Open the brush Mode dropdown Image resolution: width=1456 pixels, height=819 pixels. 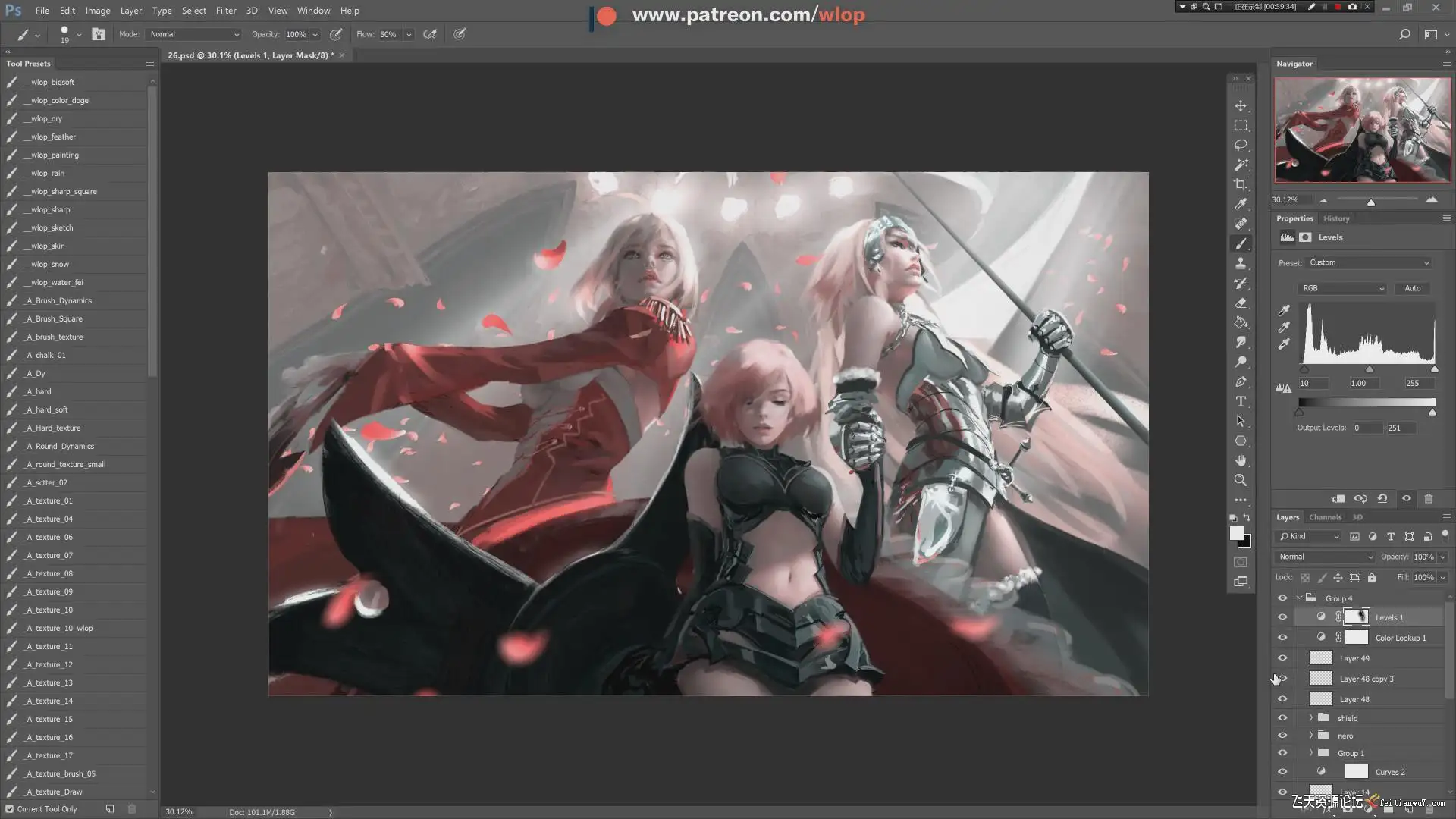coord(194,34)
